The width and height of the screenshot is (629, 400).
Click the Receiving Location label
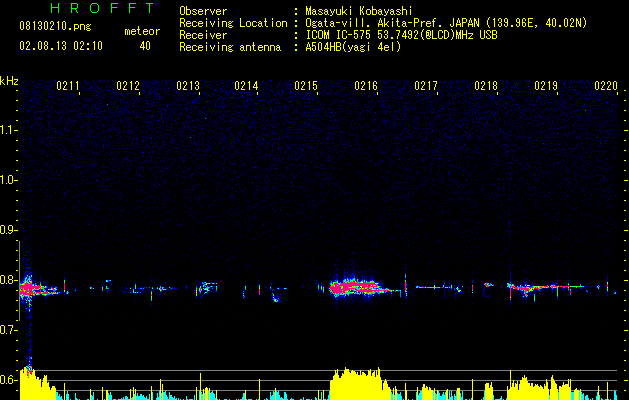(233, 23)
